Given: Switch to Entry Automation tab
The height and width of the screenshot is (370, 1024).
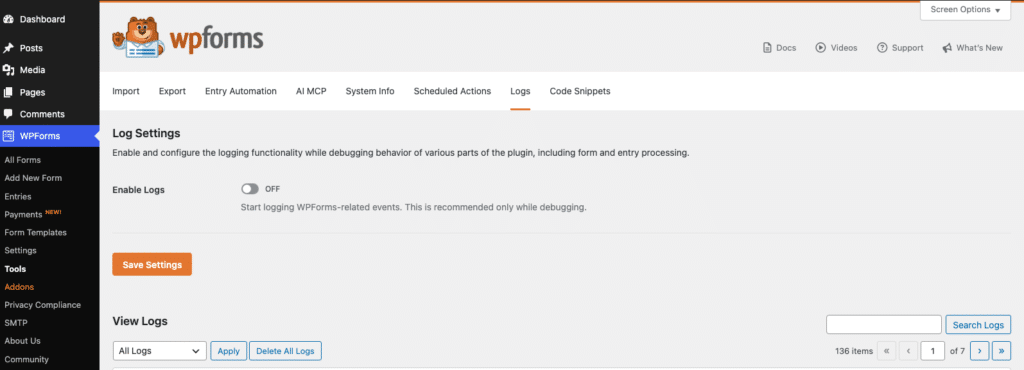Looking at the screenshot, I should coord(241,91).
